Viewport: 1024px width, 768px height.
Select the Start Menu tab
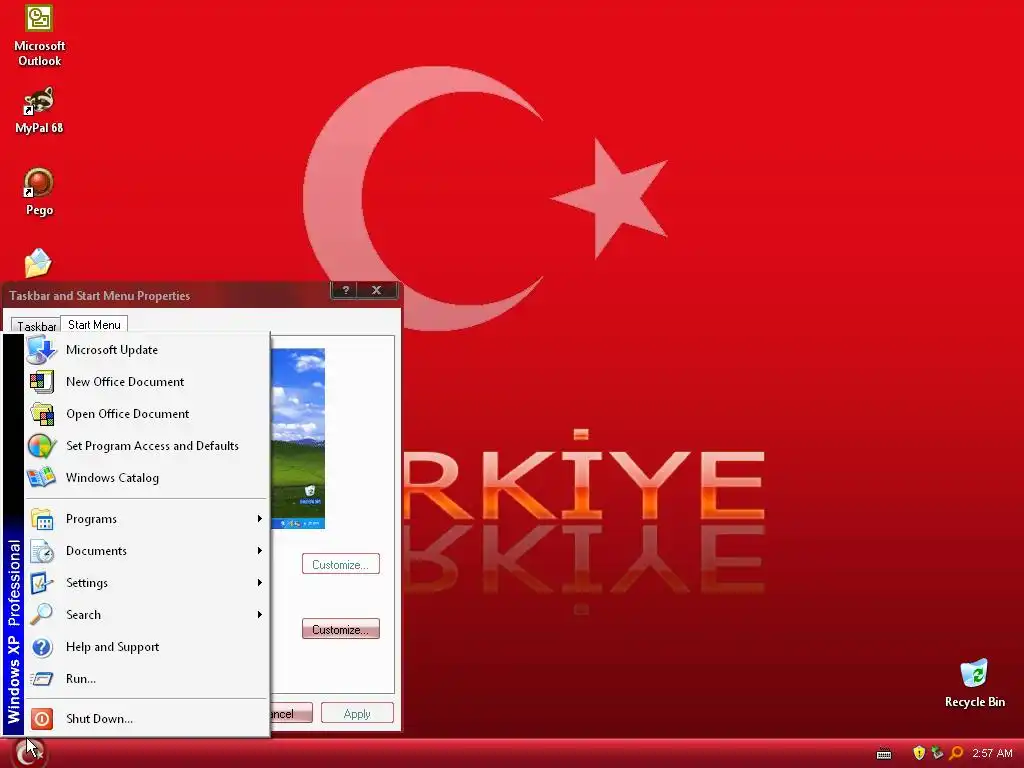click(94, 325)
